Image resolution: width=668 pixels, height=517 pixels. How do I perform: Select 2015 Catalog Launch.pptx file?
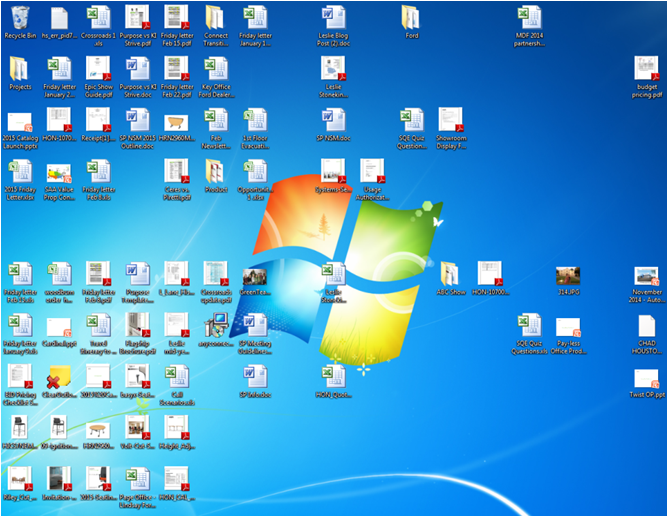pyautogui.click(x=19, y=122)
